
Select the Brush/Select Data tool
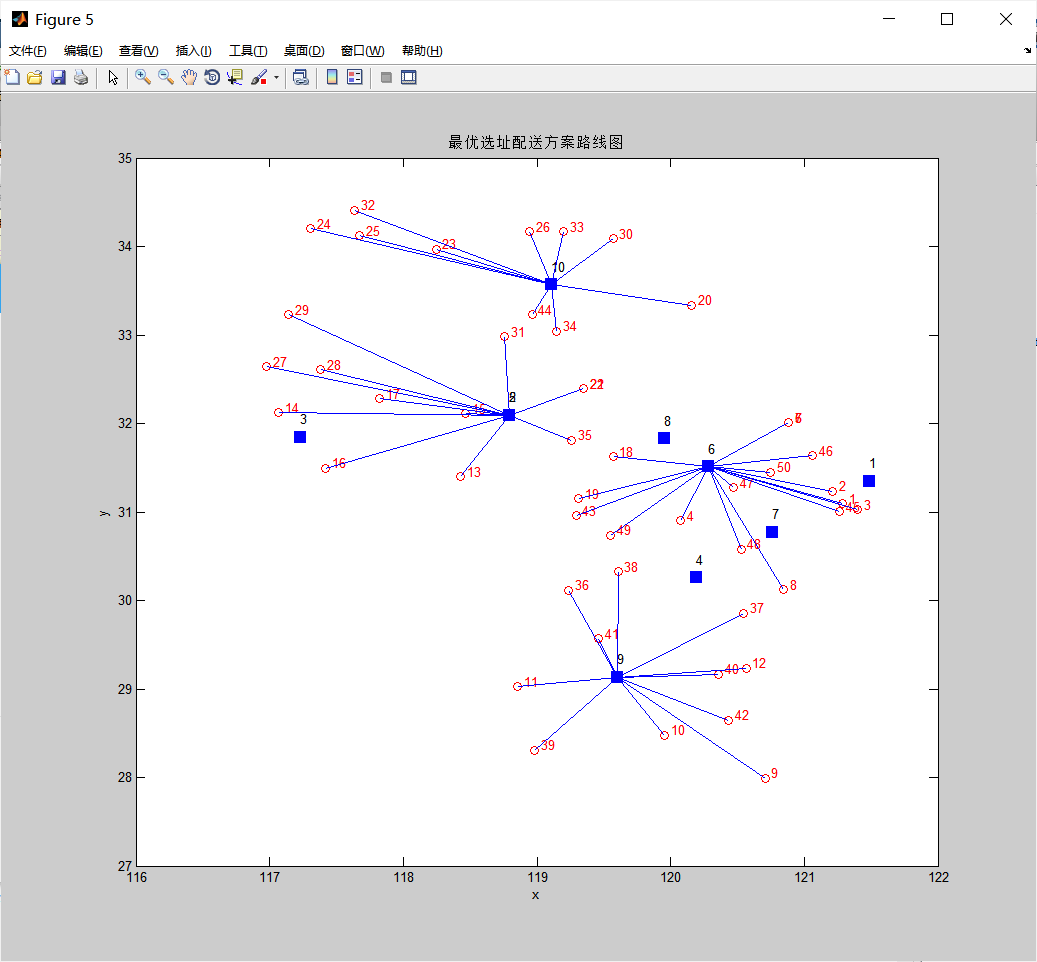click(x=259, y=77)
